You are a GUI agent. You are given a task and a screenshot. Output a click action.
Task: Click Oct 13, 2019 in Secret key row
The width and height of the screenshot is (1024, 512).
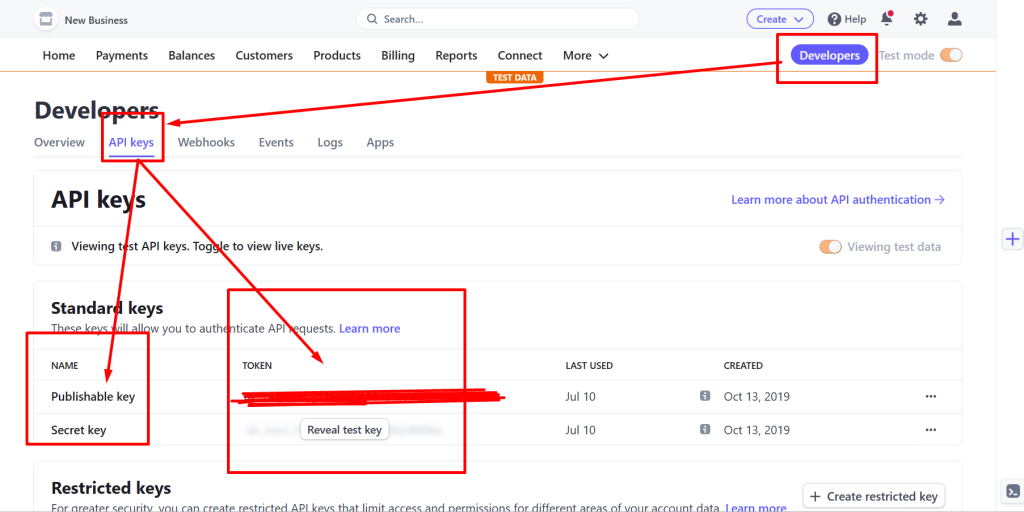point(757,430)
